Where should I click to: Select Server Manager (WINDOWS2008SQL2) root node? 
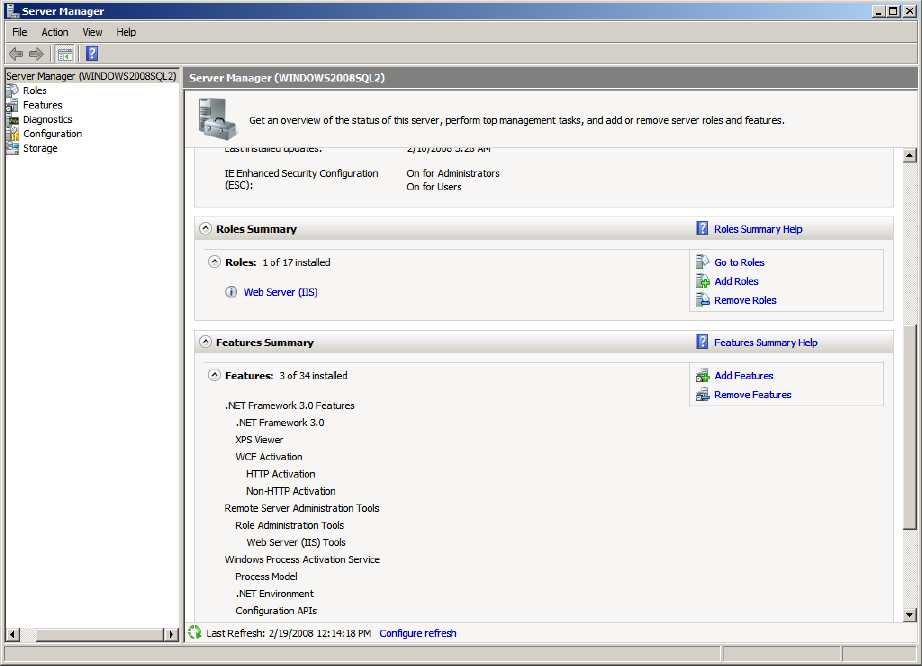pyautogui.click(x=91, y=76)
